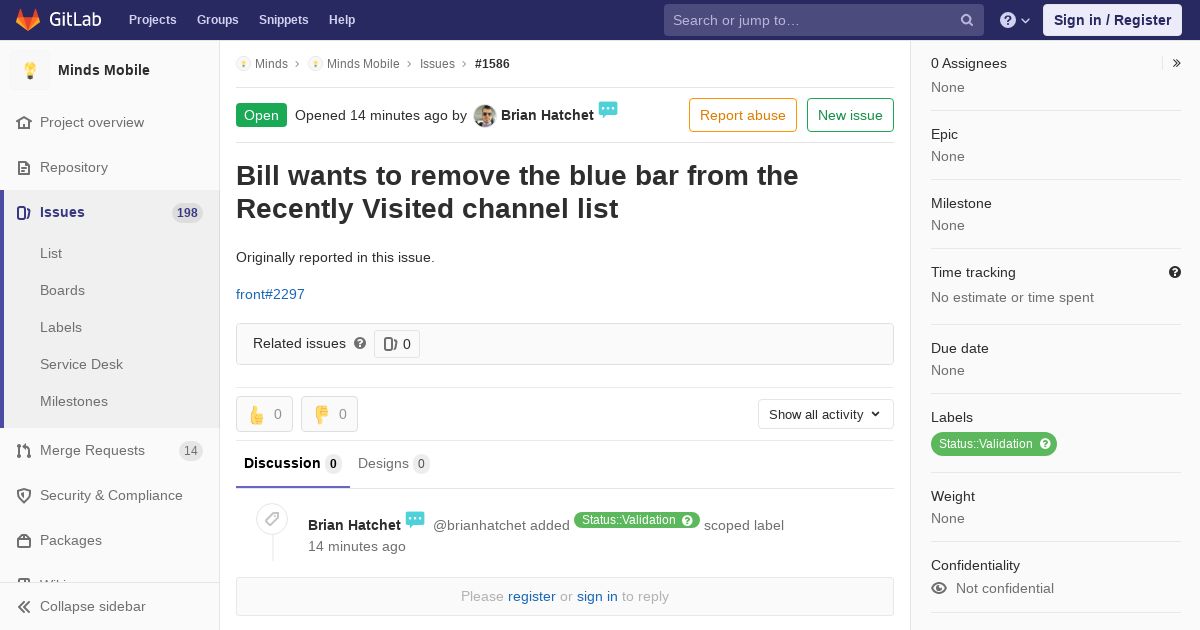Open the Projects menu
1200x630 pixels.
pos(152,20)
